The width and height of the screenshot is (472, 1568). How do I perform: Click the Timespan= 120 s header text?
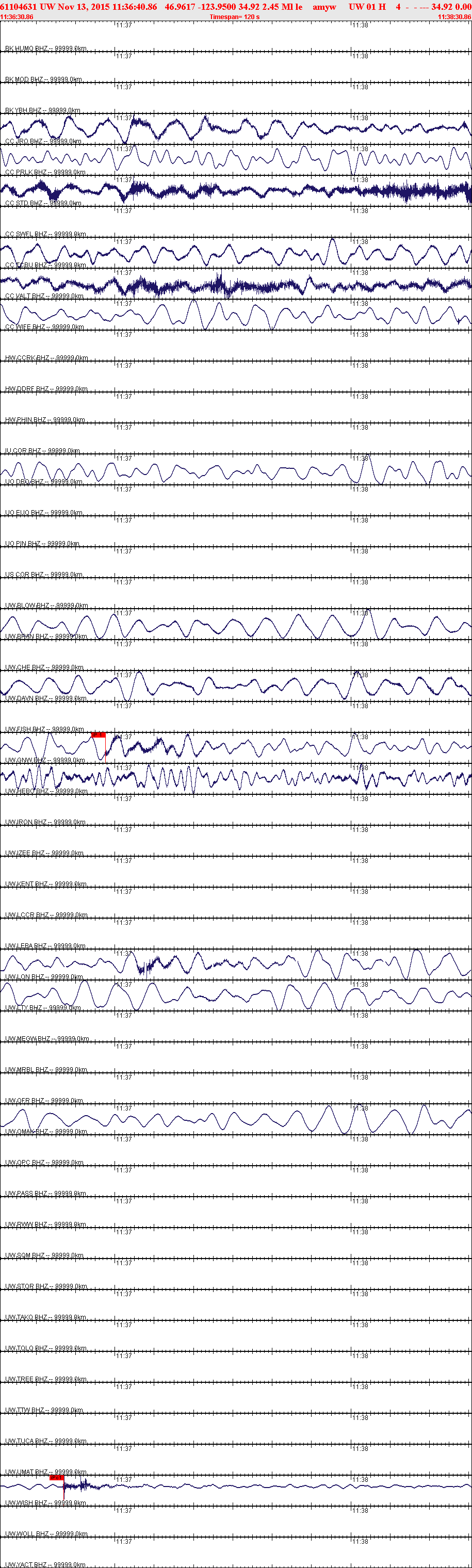coord(235,17)
